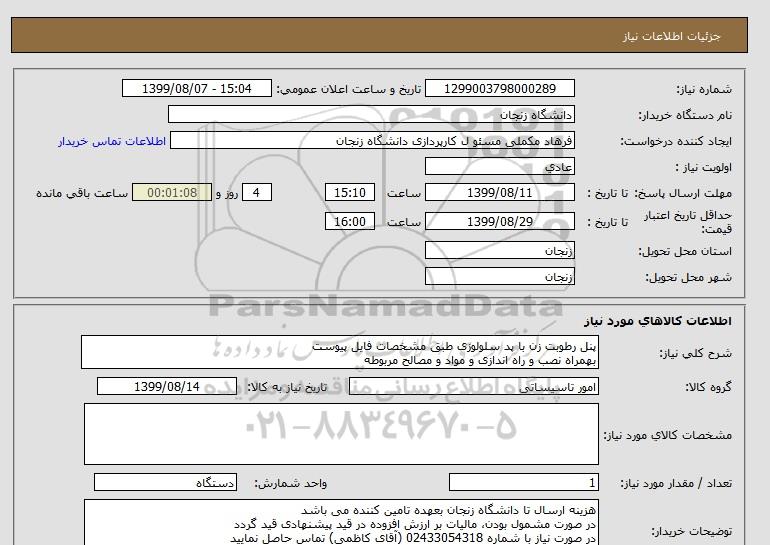Screen dimensions: 770x545
Task: Click the تعداد / مقدار مورد نیاز label
Action: pyautogui.click(x=676, y=483)
